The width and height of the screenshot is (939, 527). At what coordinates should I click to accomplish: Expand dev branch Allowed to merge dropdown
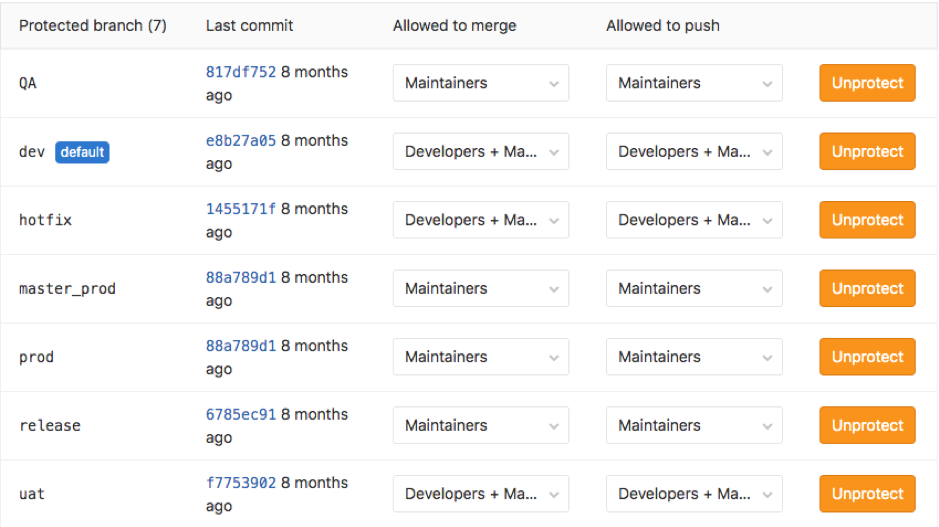pos(480,152)
